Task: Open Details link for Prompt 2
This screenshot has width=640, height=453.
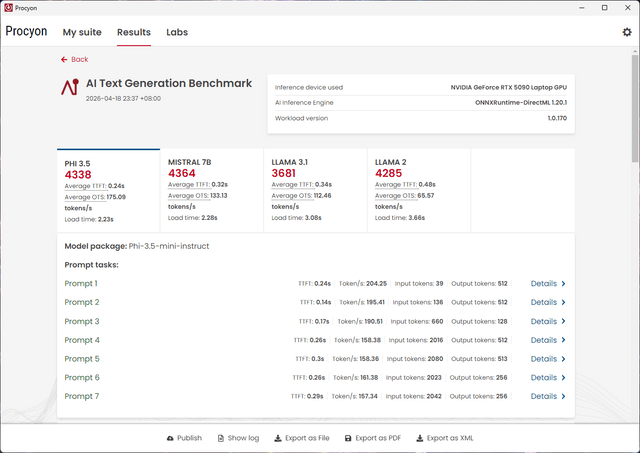Action: (x=544, y=302)
